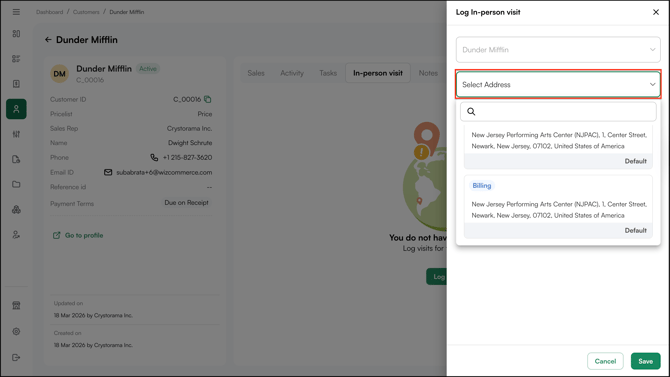The width and height of the screenshot is (670, 377).
Task: Open the storefront icon in sidebar
Action: [16, 305]
